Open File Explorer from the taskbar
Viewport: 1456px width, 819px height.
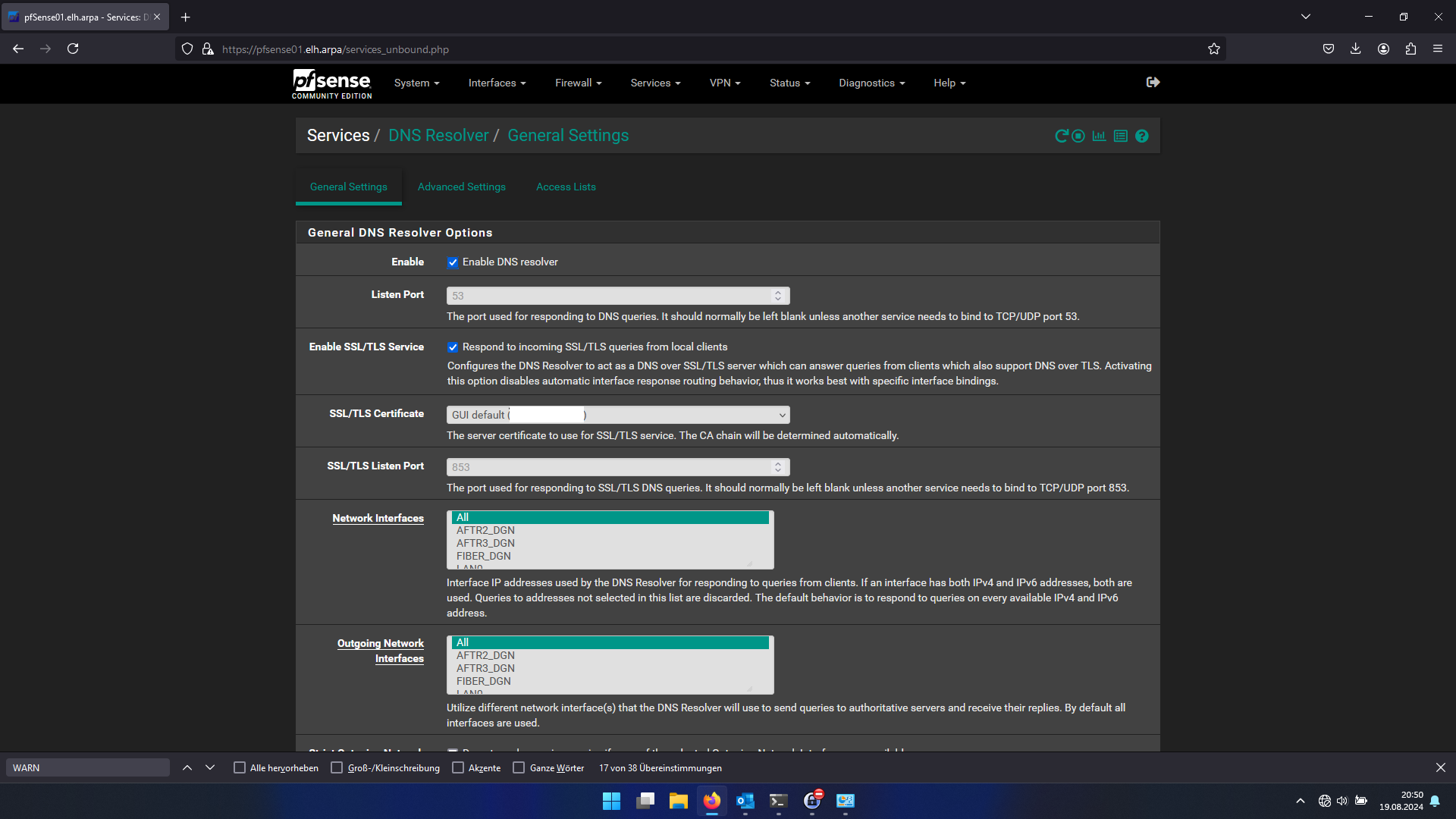[678, 801]
